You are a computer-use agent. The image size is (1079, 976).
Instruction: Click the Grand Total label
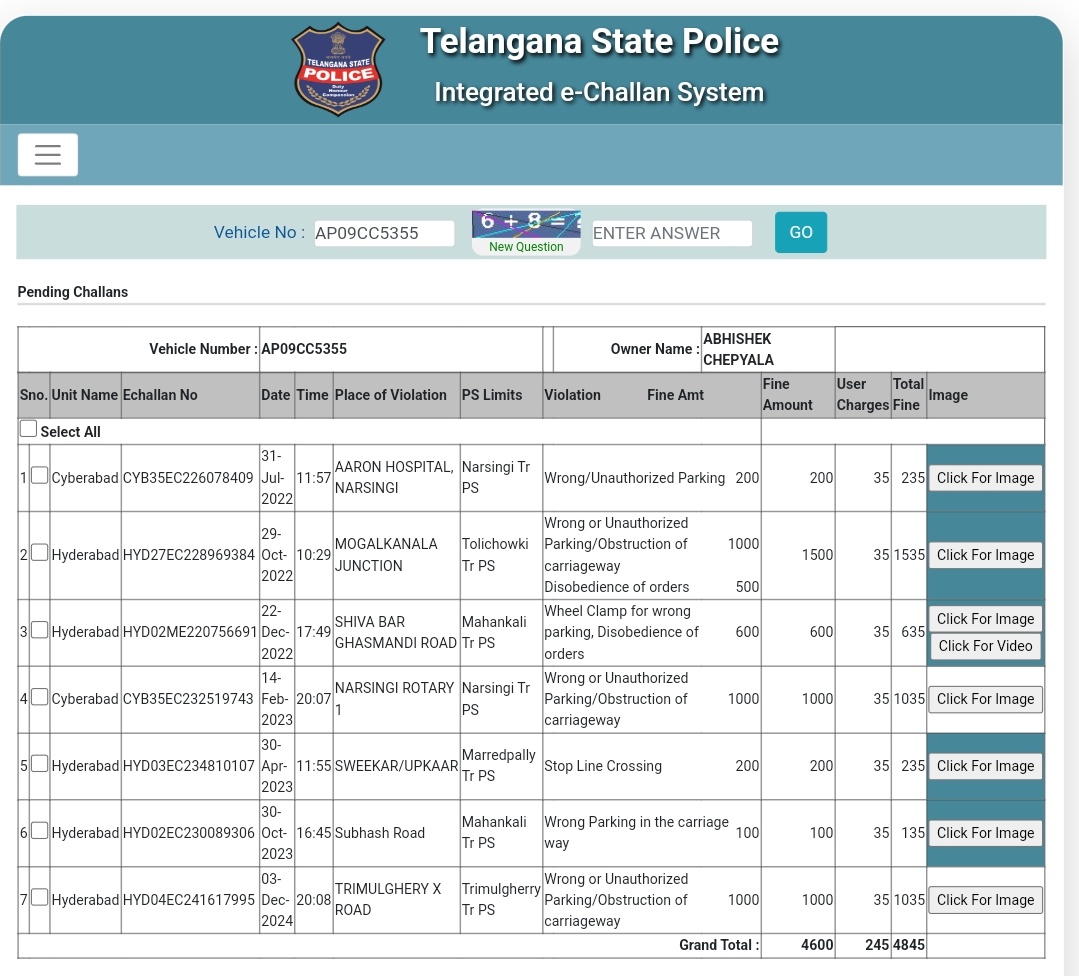tap(718, 945)
